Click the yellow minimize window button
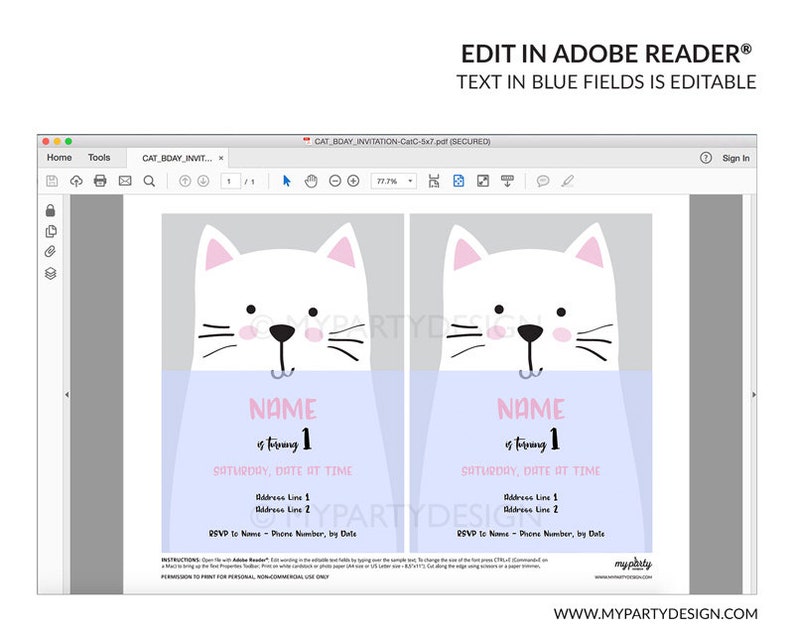Image resolution: width=794 pixels, height=632 pixels. pyautogui.click(x=57, y=141)
